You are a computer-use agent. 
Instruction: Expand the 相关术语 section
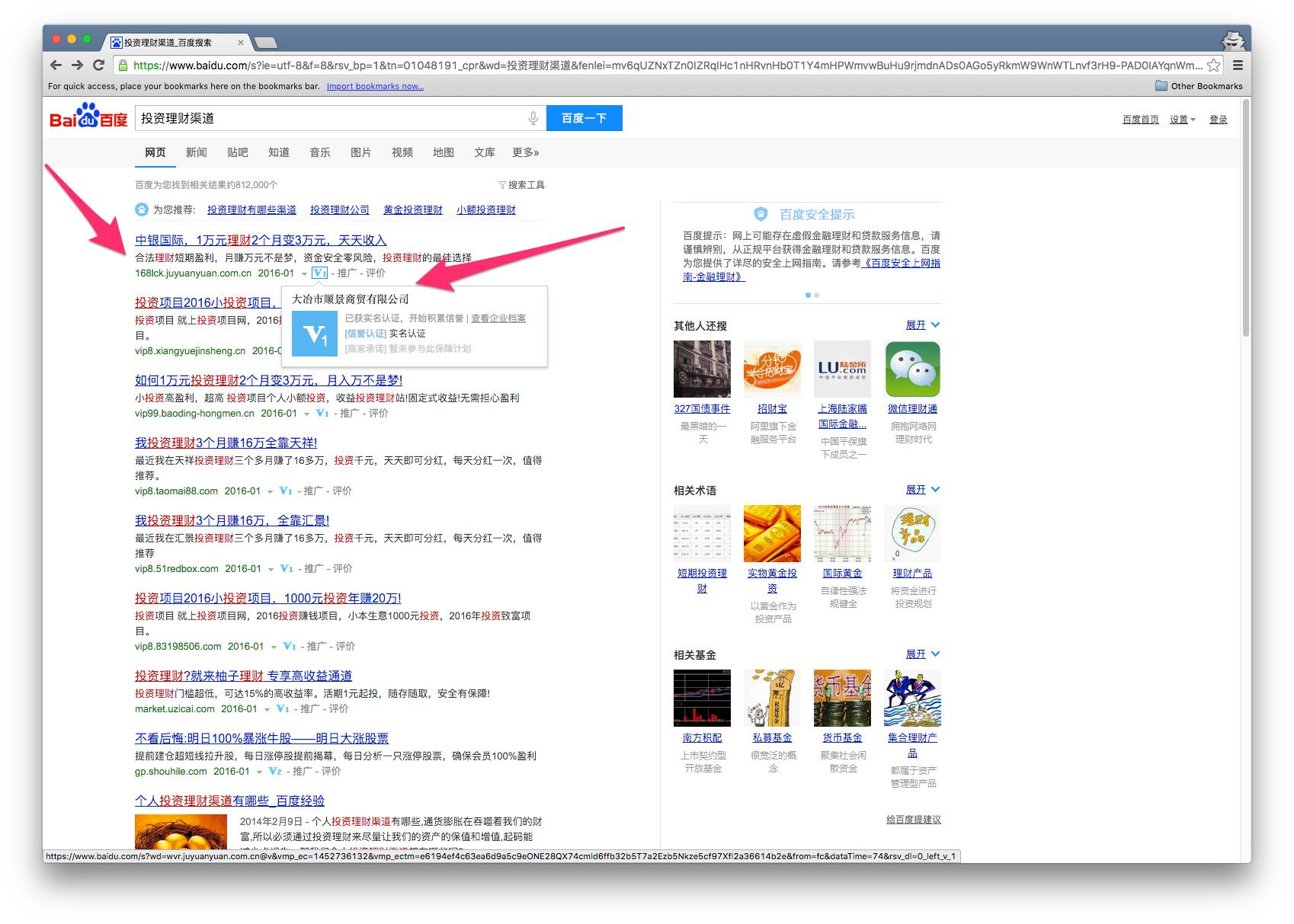[923, 490]
